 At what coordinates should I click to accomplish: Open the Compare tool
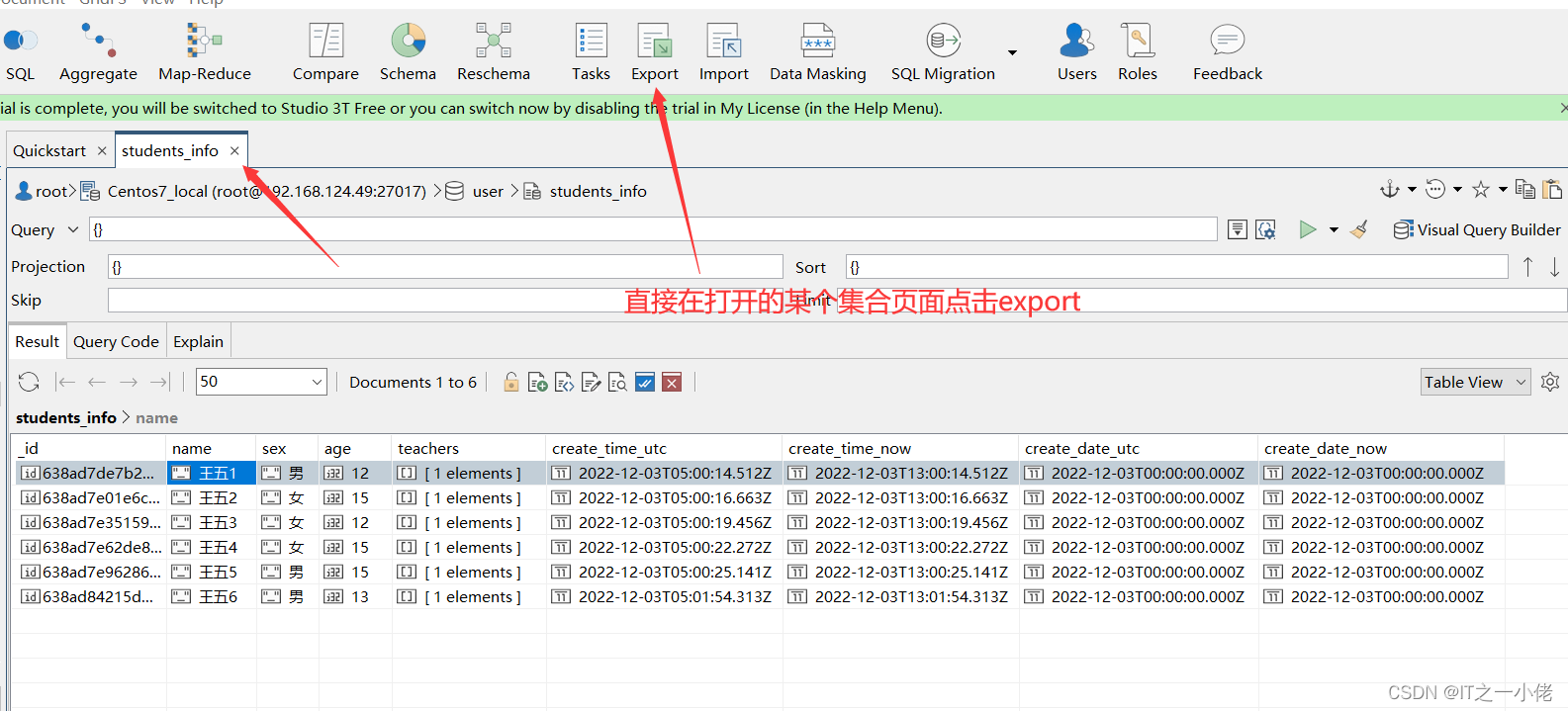(325, 53)
